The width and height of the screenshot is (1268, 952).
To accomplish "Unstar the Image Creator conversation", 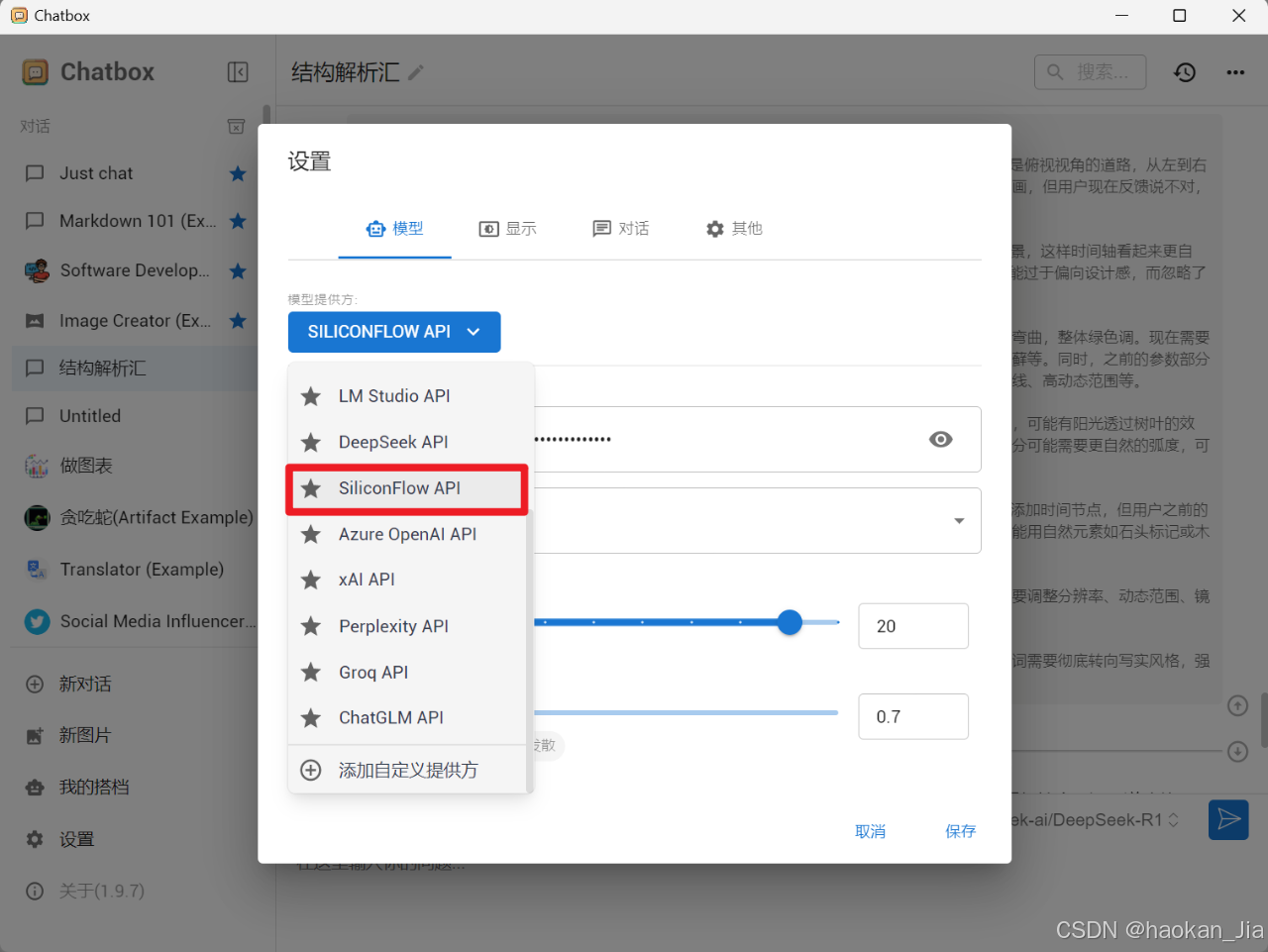I will tap(238, 320).
